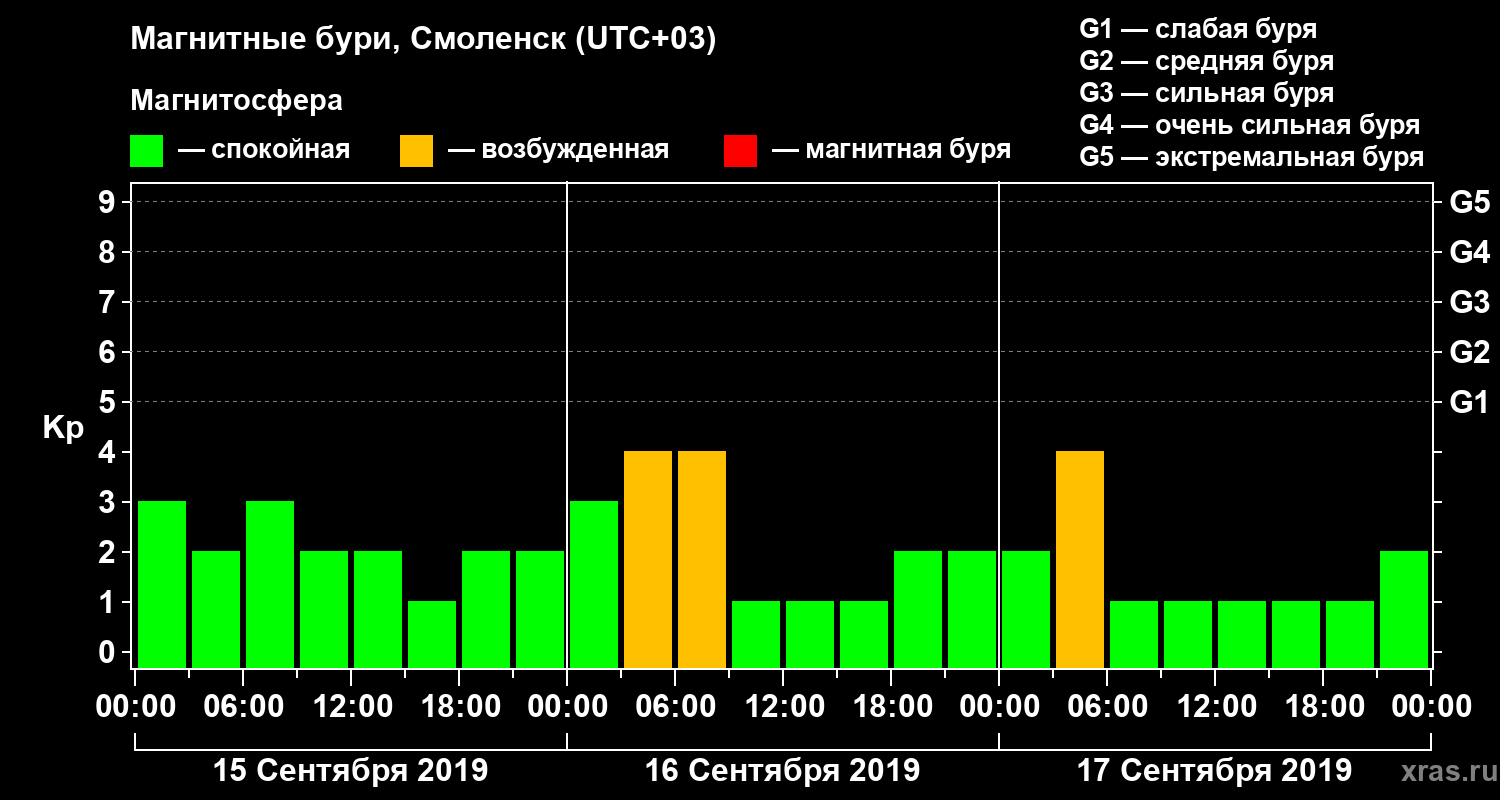Image resolution: width=1500 pixels, height=800 pixels.
Task: Select the 12:00–15:00 bar on 16 September
Action: pyautogui.click(x=810, y=634)
